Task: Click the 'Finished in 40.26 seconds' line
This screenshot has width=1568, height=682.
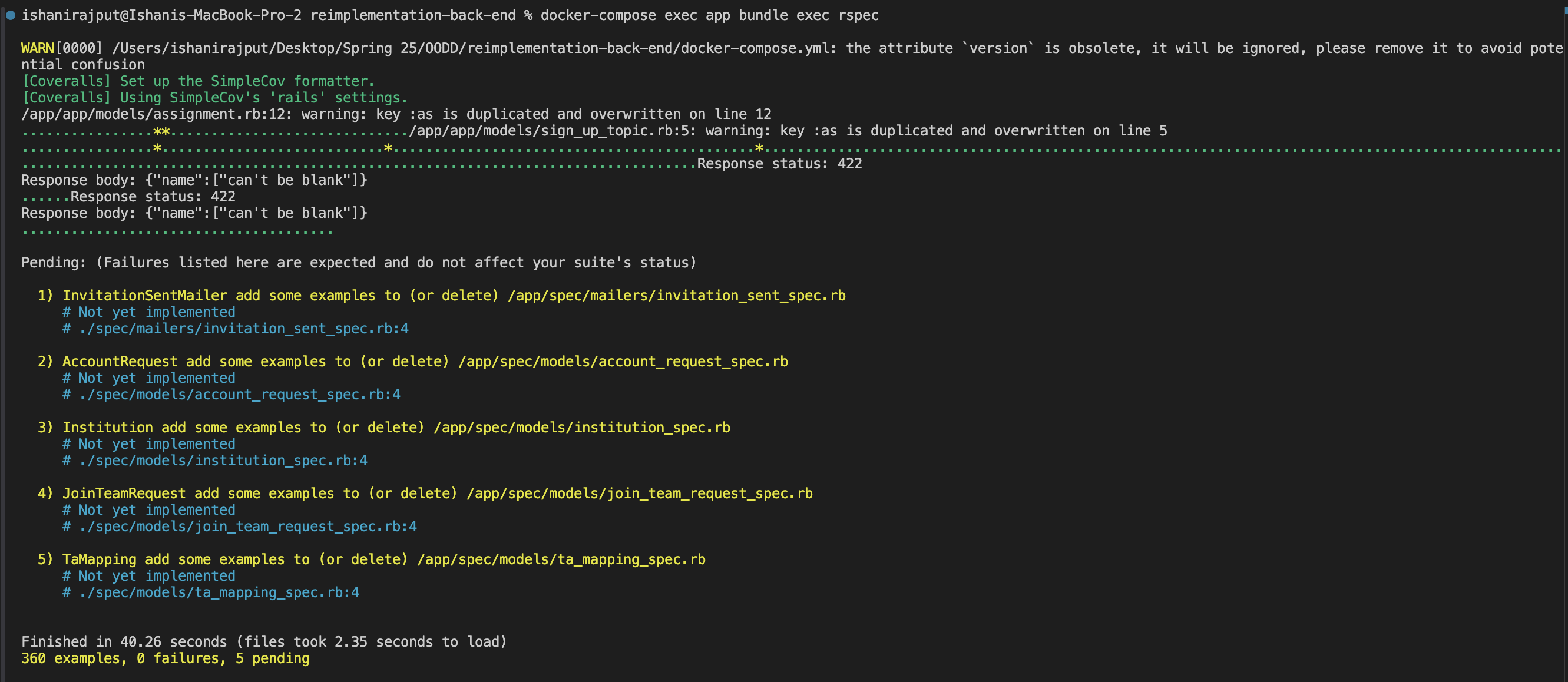Action: point(263,642)
